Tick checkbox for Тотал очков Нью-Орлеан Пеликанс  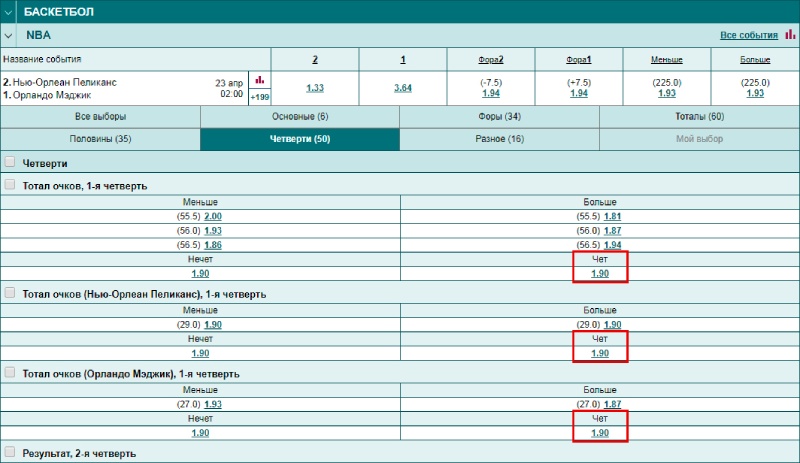click(x=10, y=293)
